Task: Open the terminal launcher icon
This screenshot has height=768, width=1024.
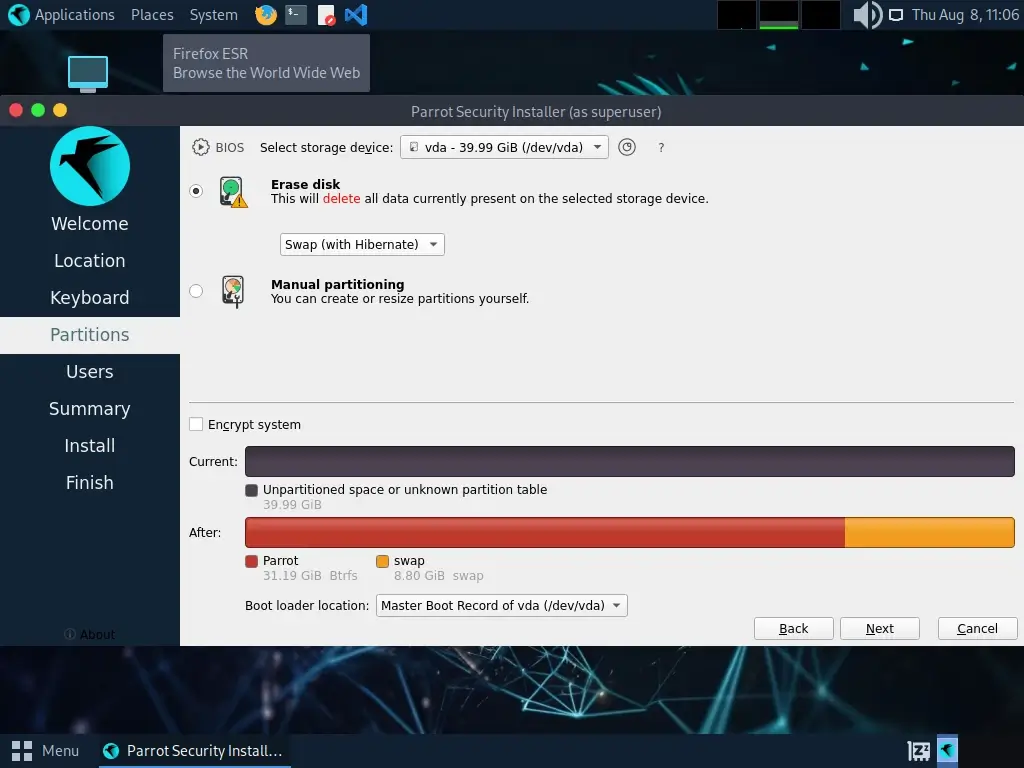Action: (x=295, y=15)
